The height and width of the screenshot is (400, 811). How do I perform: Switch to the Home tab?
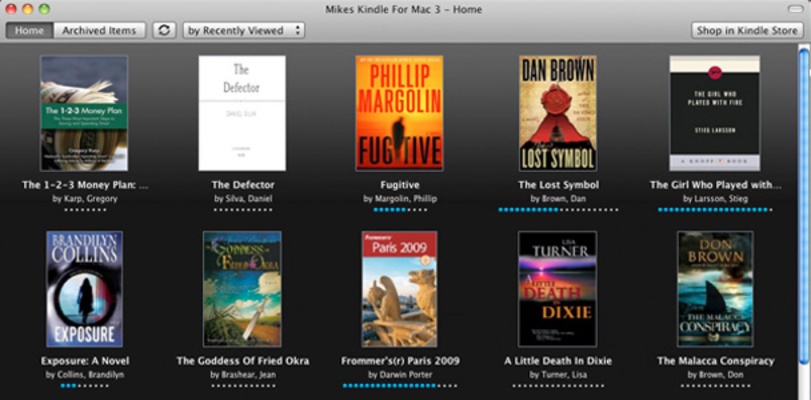29,31
